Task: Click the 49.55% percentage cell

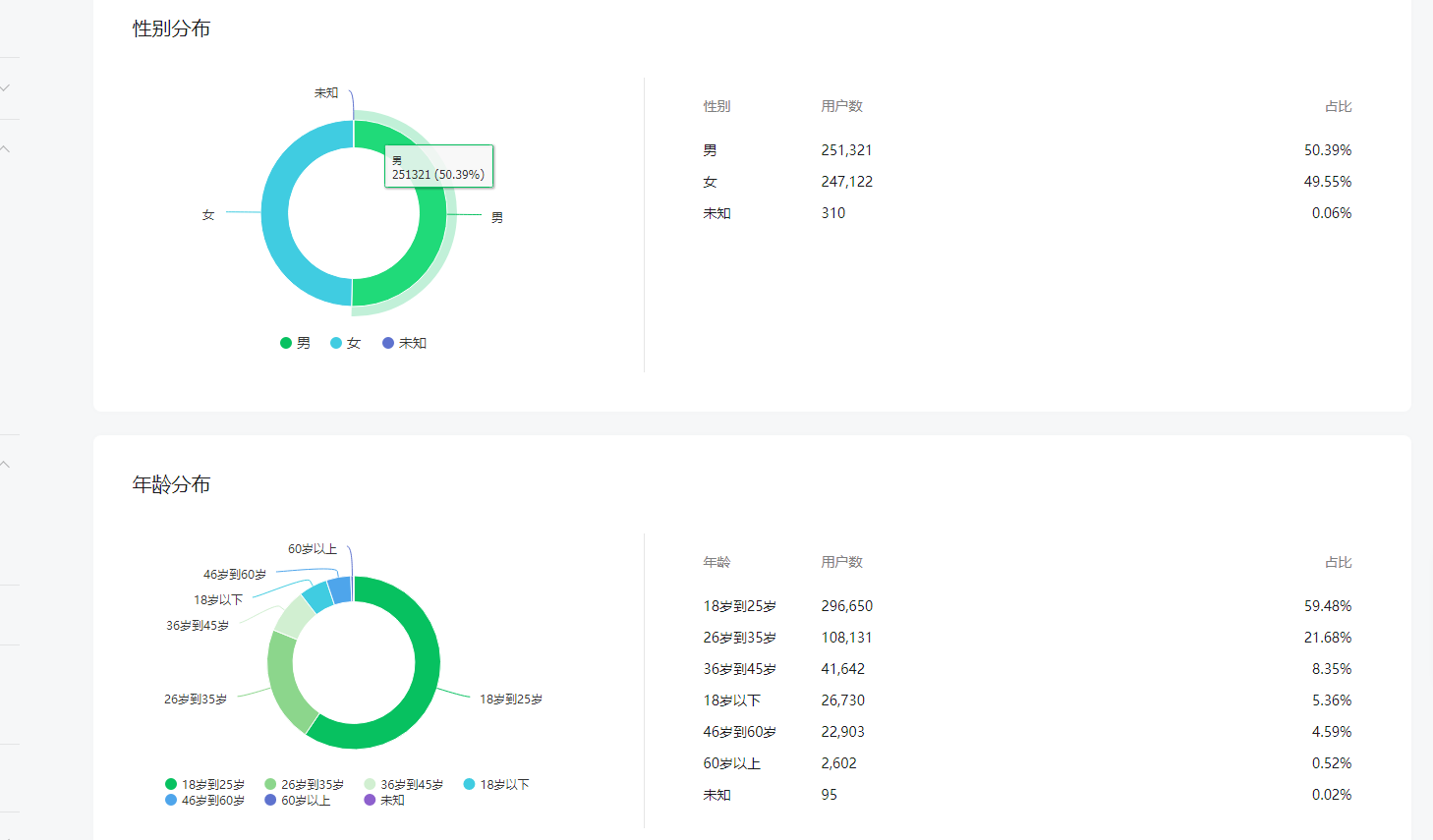Action: pos(1328,182)
